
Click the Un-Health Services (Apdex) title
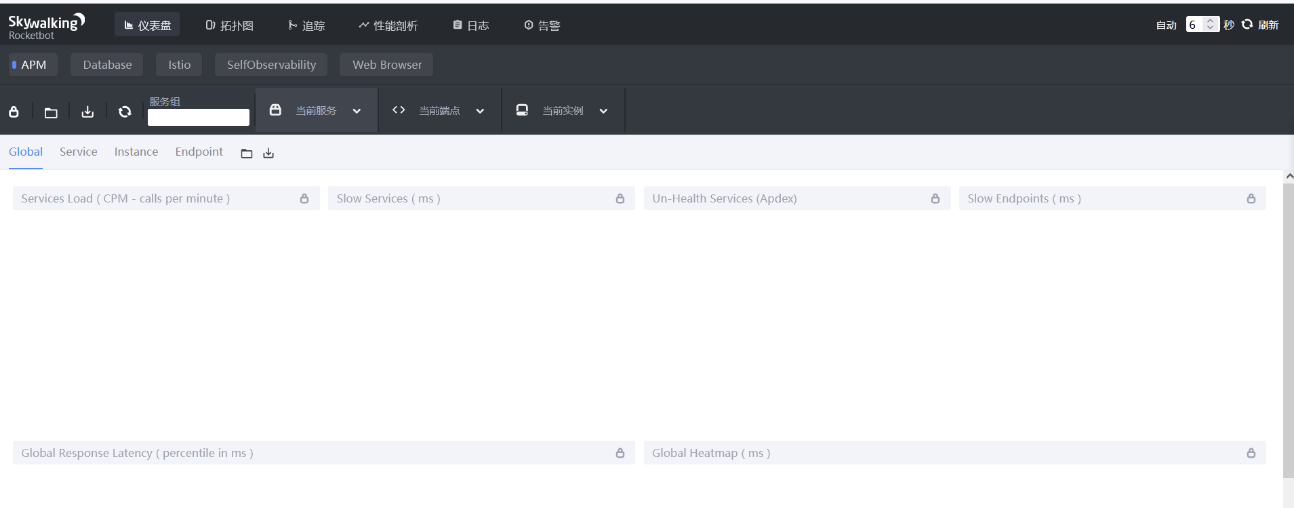tap(725, 199)
